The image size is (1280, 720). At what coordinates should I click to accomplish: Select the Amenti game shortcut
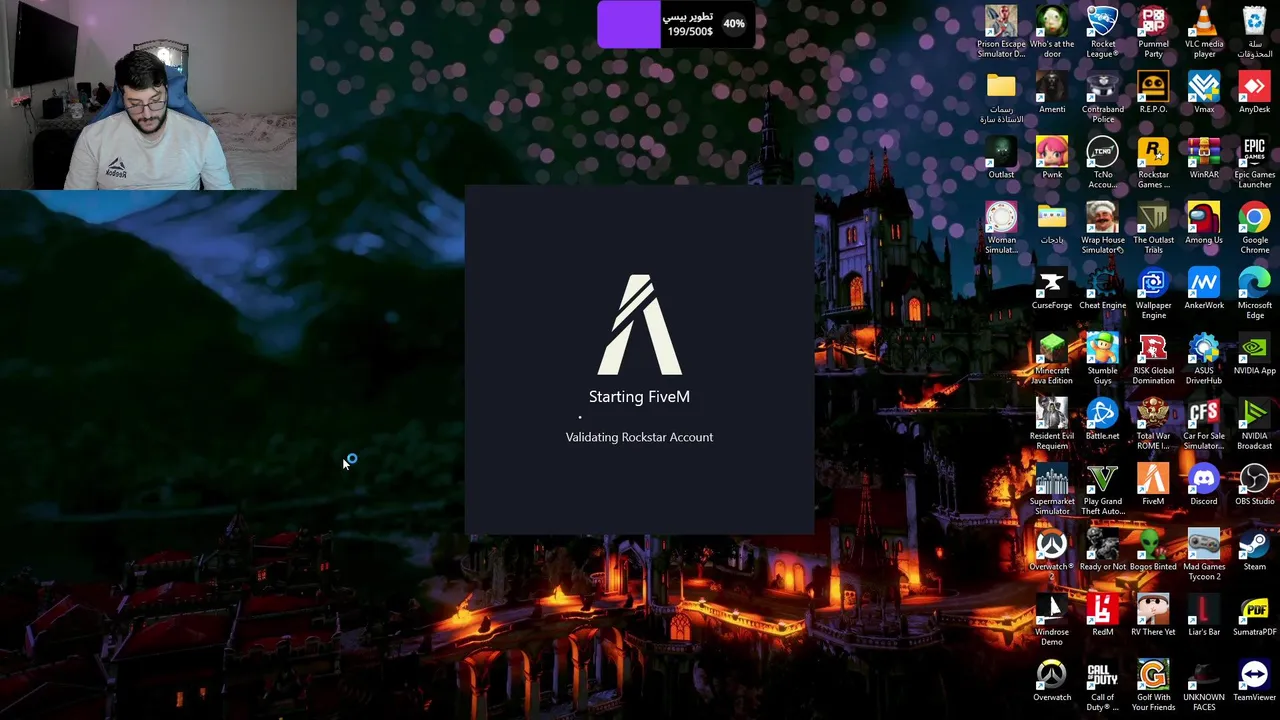point(1052,92)
